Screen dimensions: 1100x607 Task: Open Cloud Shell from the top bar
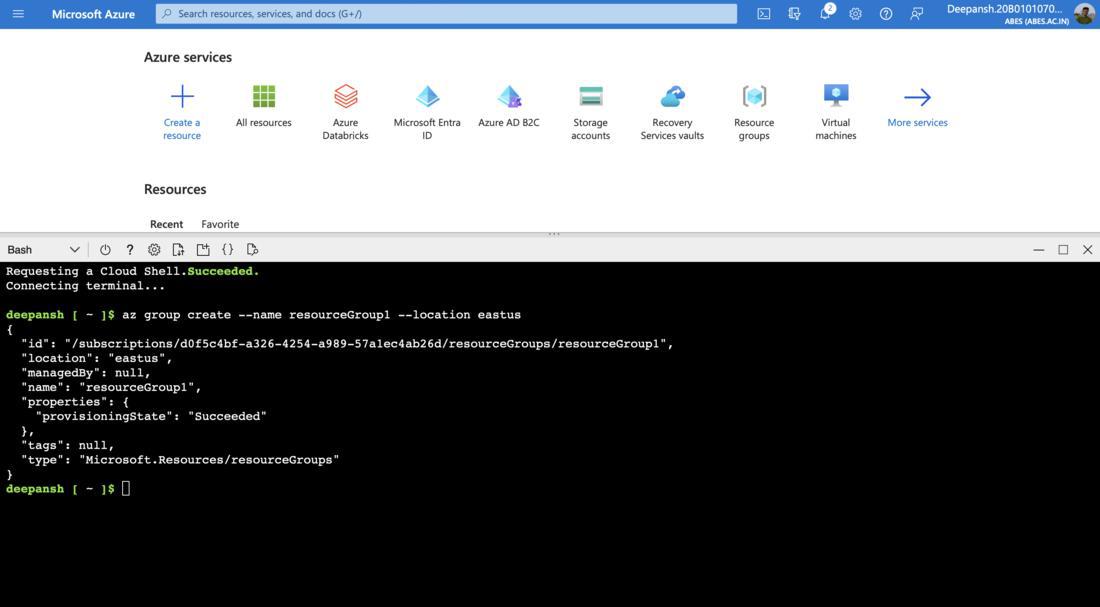(x=764, y=13)
